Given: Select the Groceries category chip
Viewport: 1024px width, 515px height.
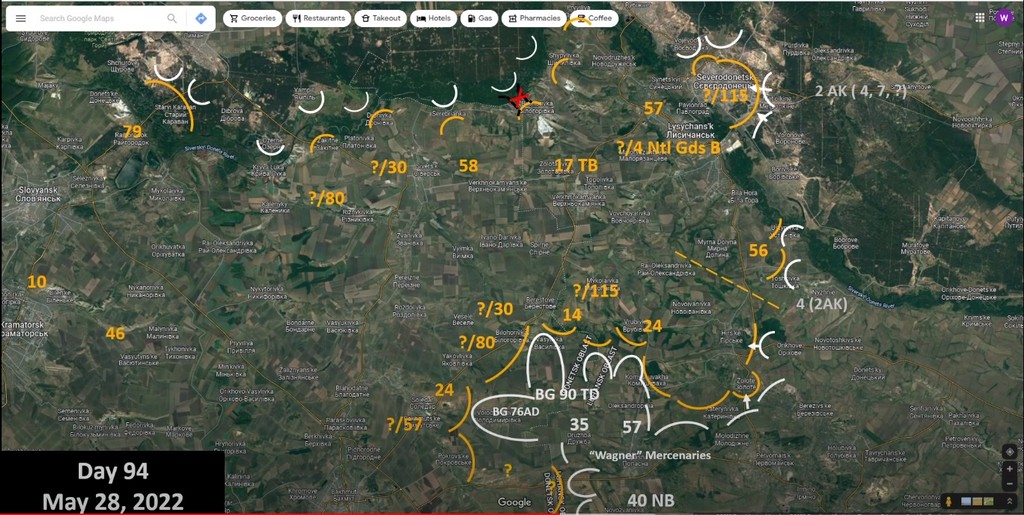Looking at the screenshot, I should click(x=252, y=18).
